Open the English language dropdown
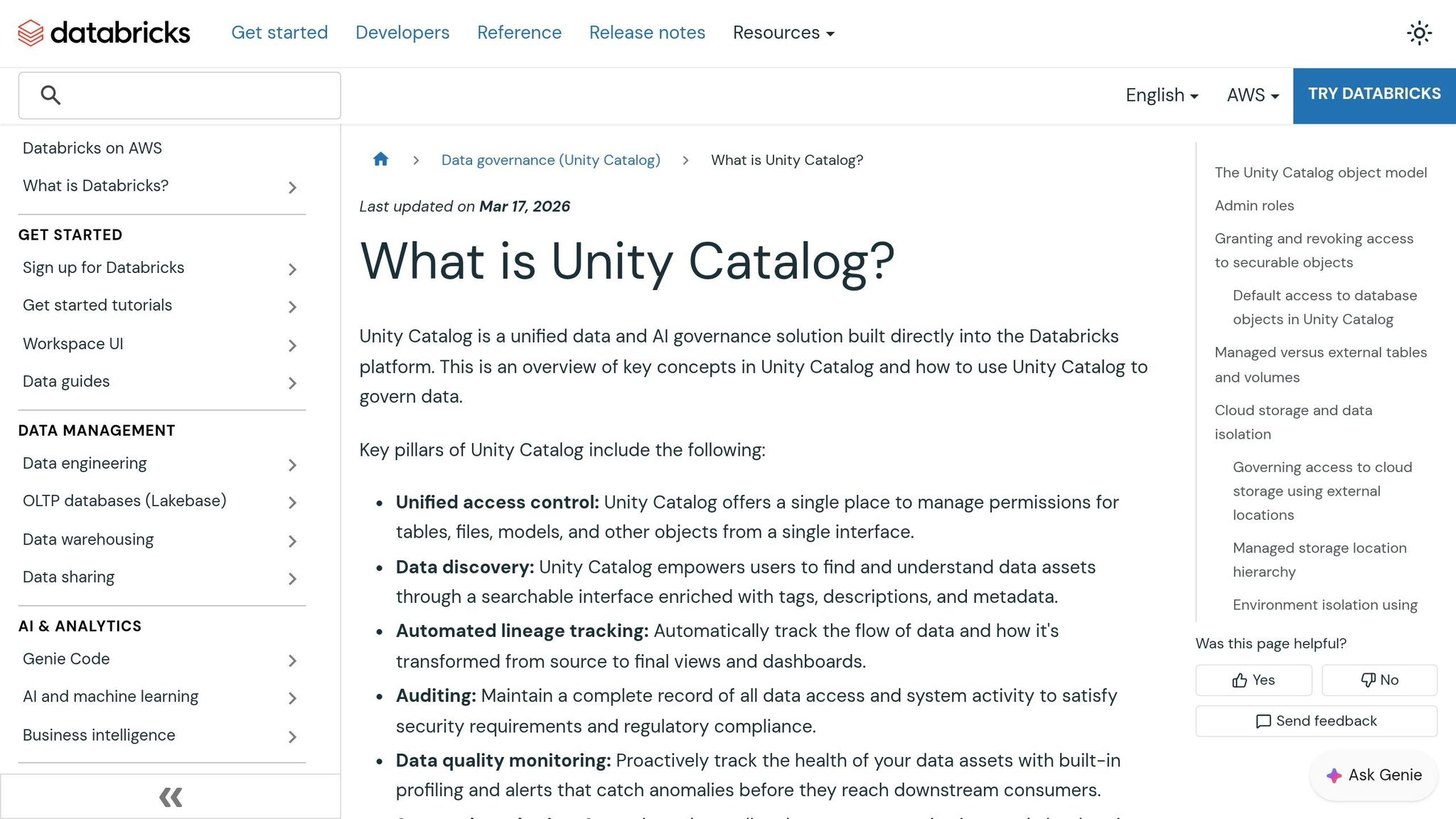Image resolution: width=1456 pixels, height=819 pixels. [x=1161, y=95]
